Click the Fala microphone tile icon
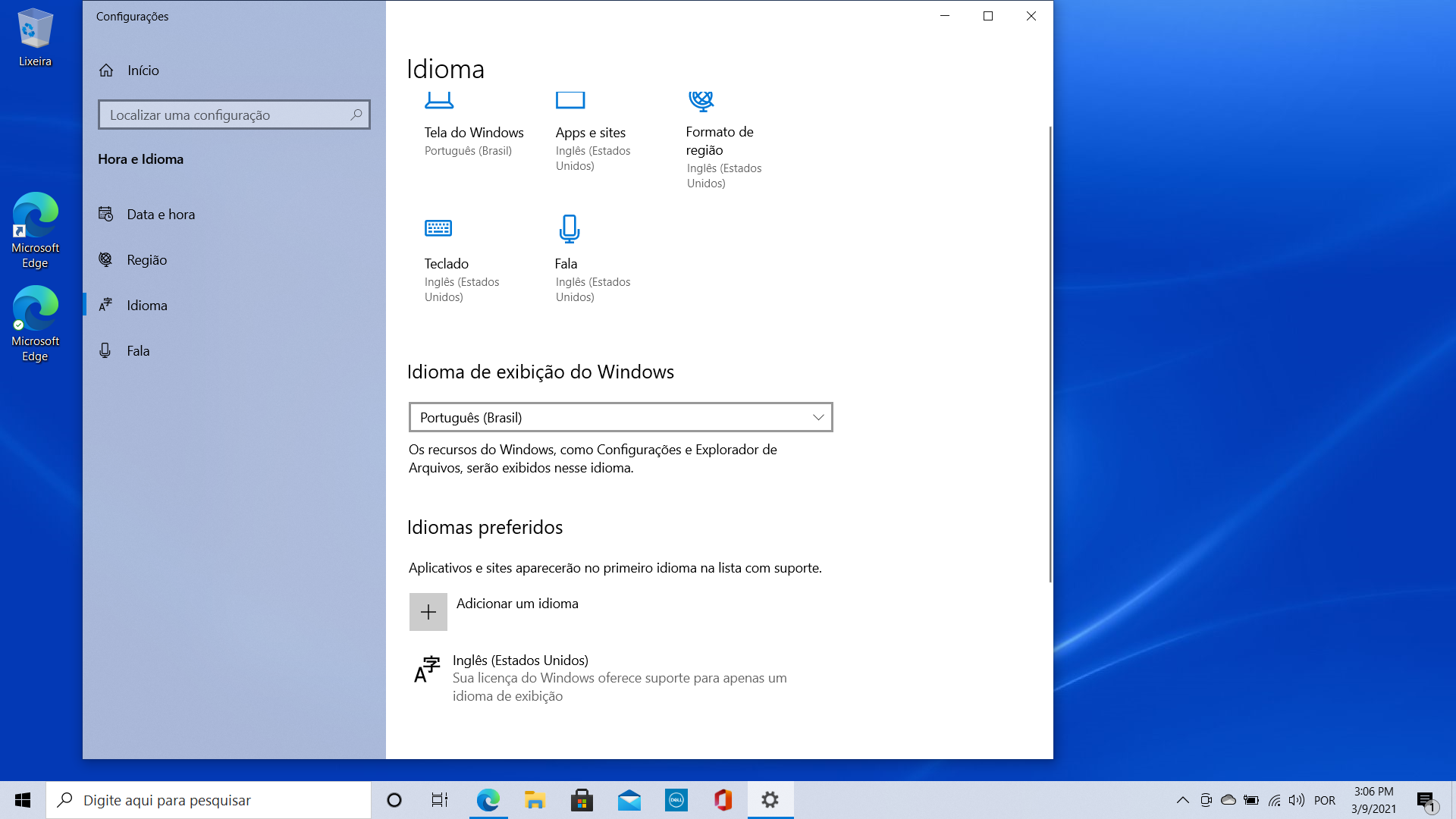Viewport: 1456px width, 819px height. point(570,228)
